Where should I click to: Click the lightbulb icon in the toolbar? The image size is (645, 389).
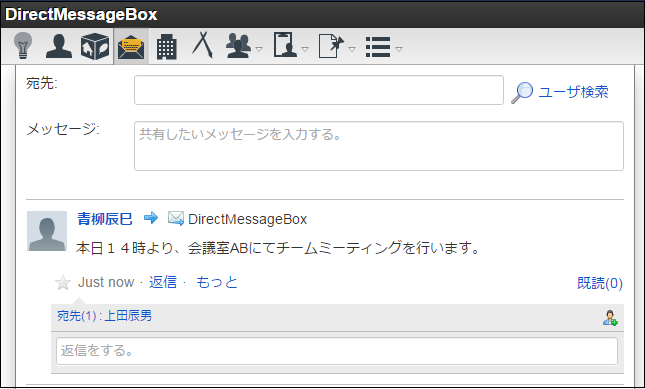tap(23, 46)
